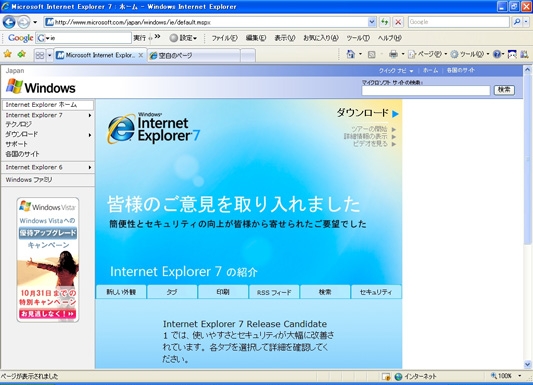Screen dimensions: 533x385
Task: Expand the Internet Explorer 6 submenu arrow
Action: (x=90, y=167)
